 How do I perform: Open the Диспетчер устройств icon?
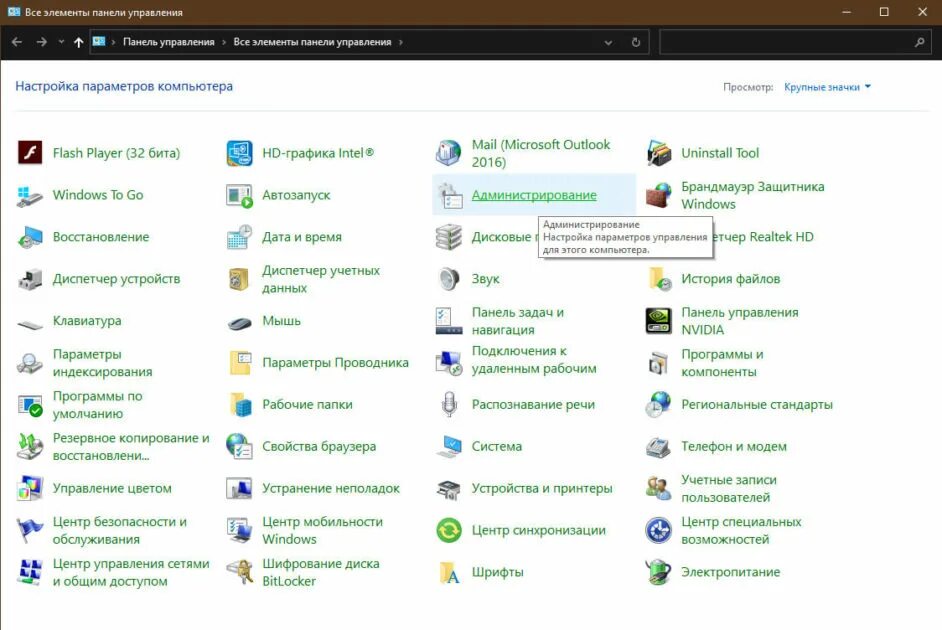(29, 279)
